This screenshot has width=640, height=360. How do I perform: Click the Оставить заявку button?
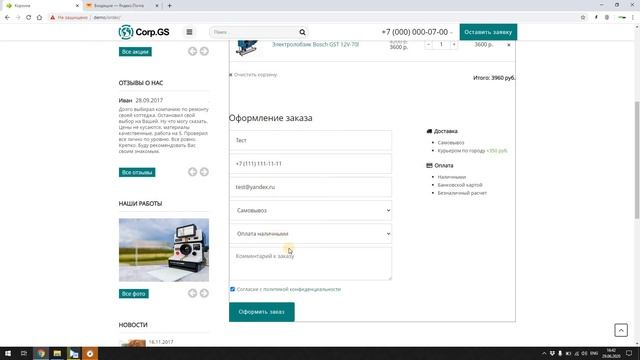pos(488,32)
